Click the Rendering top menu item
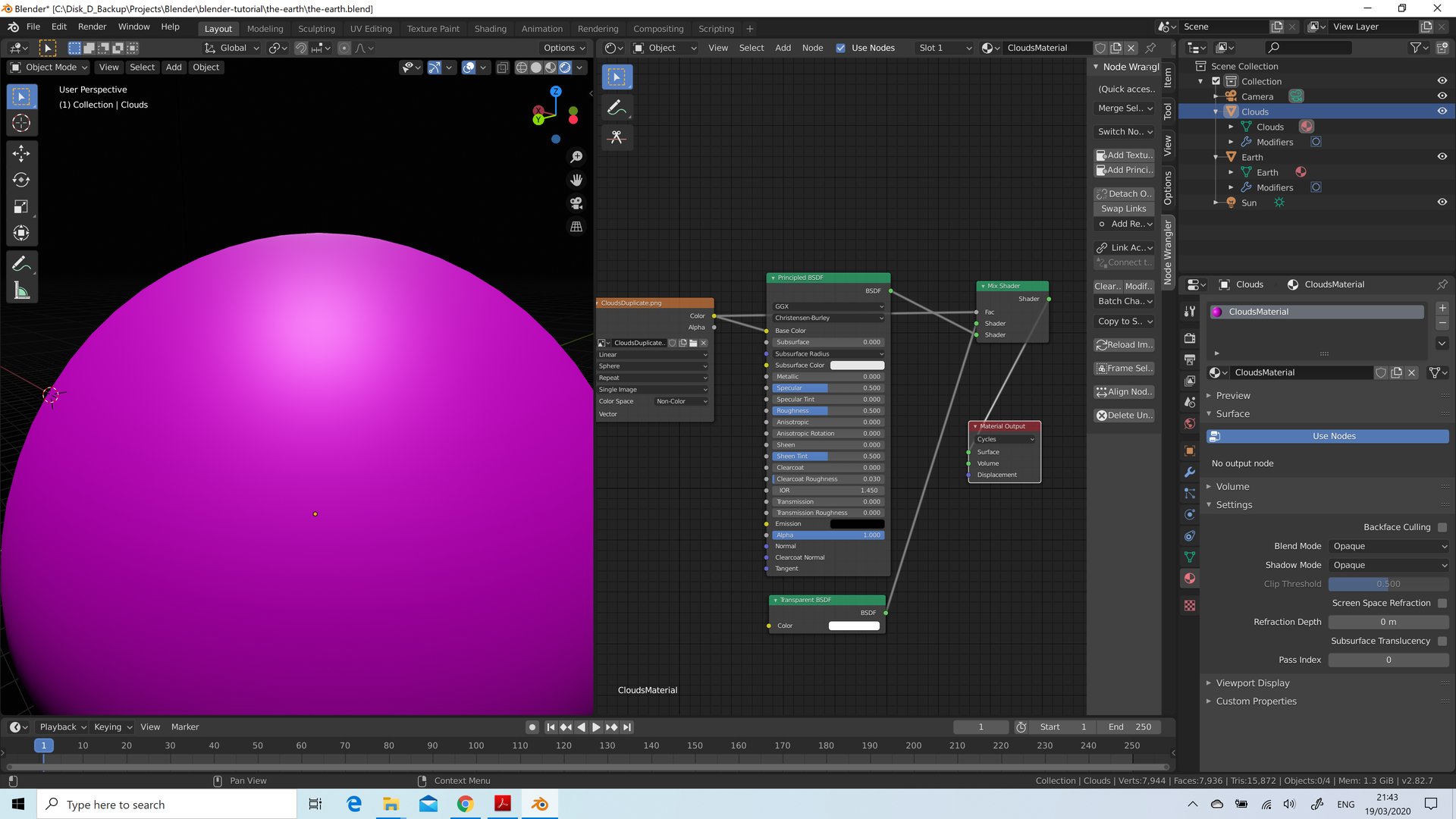 598,28
